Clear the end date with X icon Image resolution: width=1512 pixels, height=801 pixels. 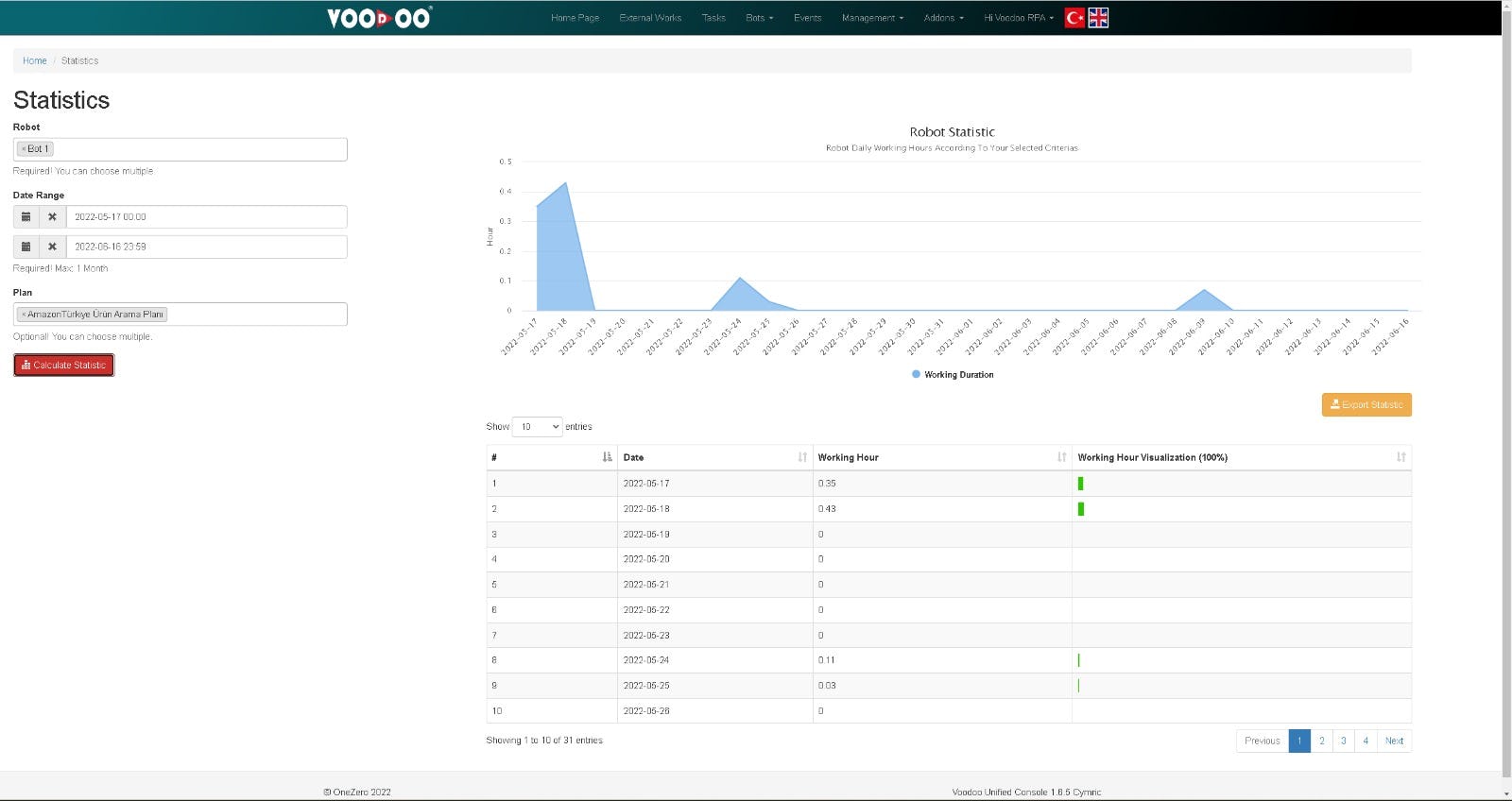[53, 247]
